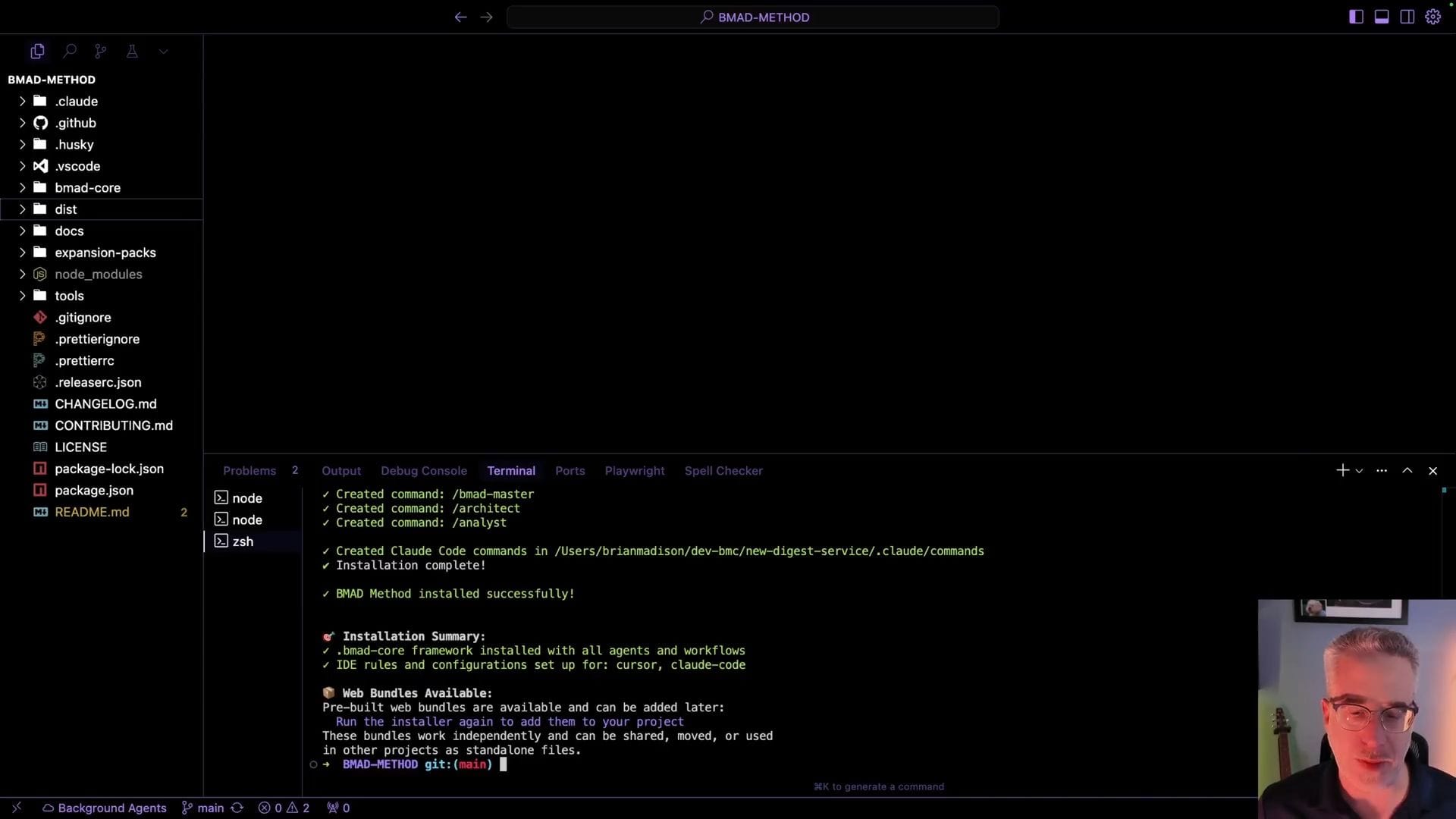Go back with the left arrow

click(460, 17)
